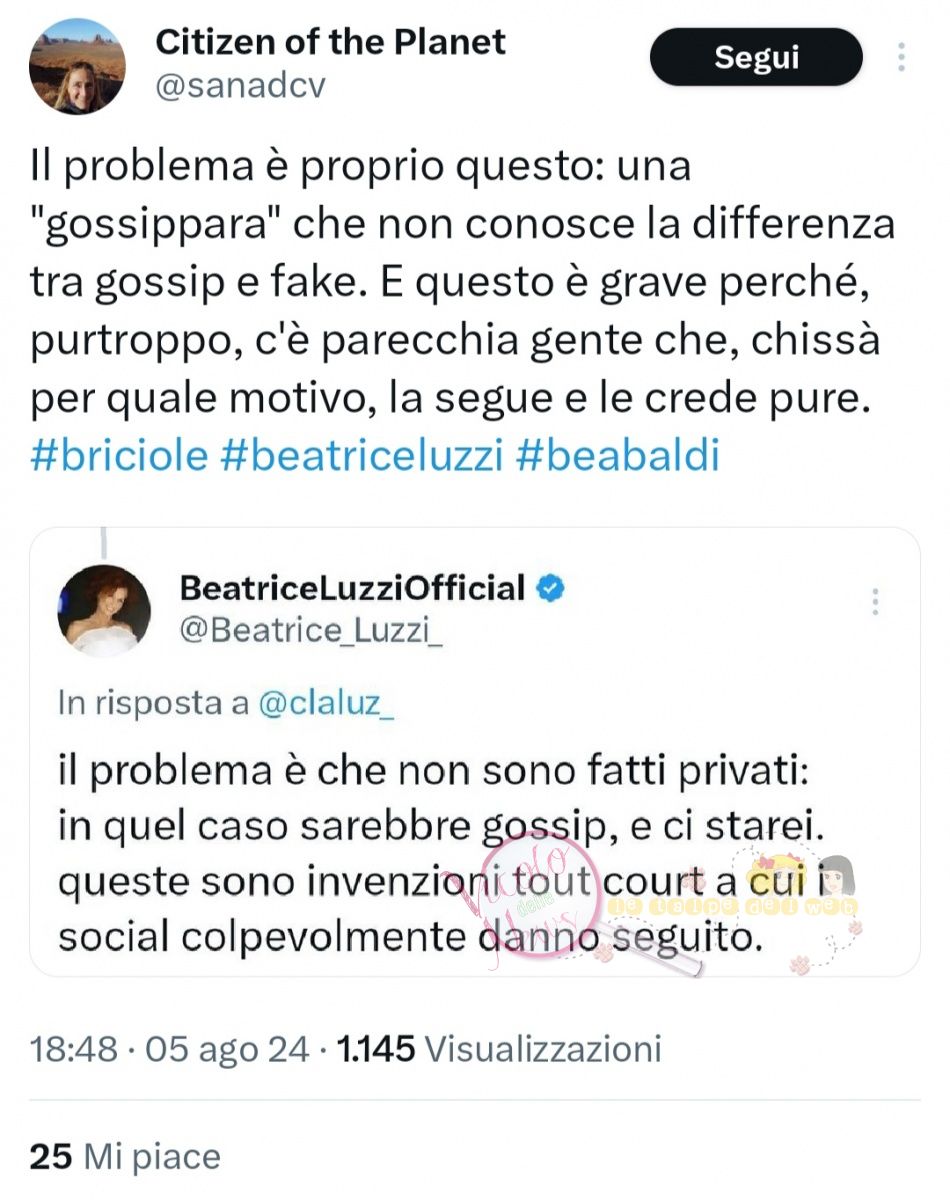
Task: Open the three-dot menu beside Segui
Action: click(x=901, y=57)
